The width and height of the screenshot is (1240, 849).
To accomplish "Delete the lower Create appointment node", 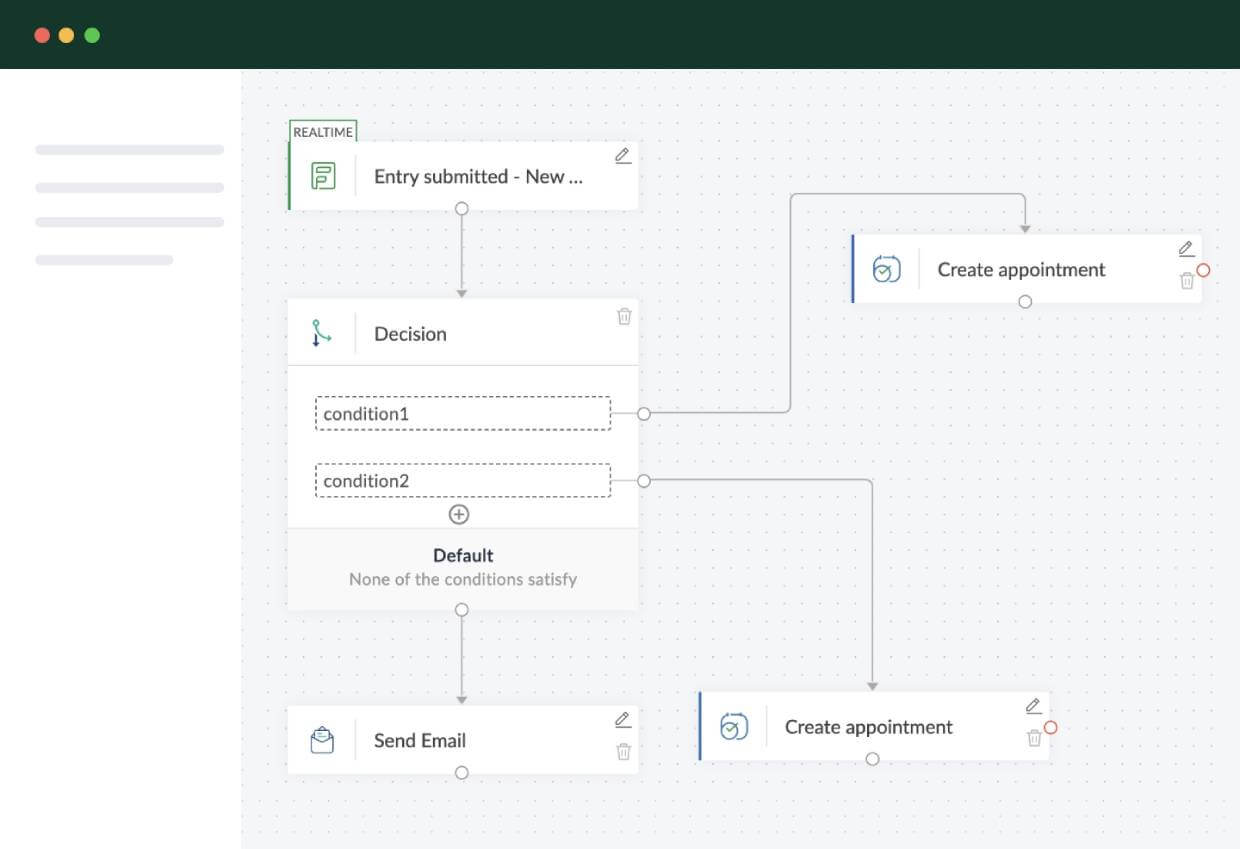I will pyautogui.click(x=1035, y=738).
